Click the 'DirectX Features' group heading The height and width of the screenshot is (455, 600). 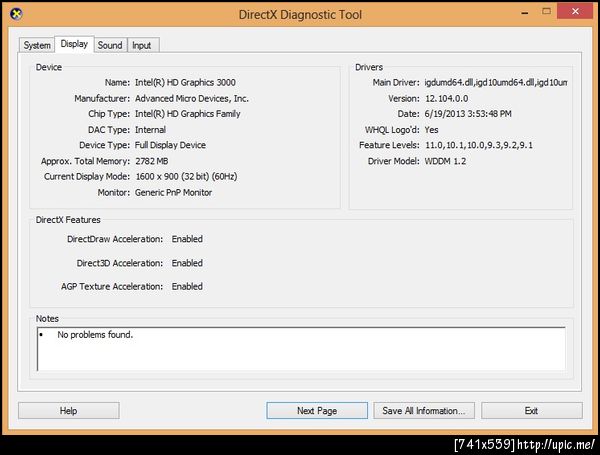(x=68, y=220)
